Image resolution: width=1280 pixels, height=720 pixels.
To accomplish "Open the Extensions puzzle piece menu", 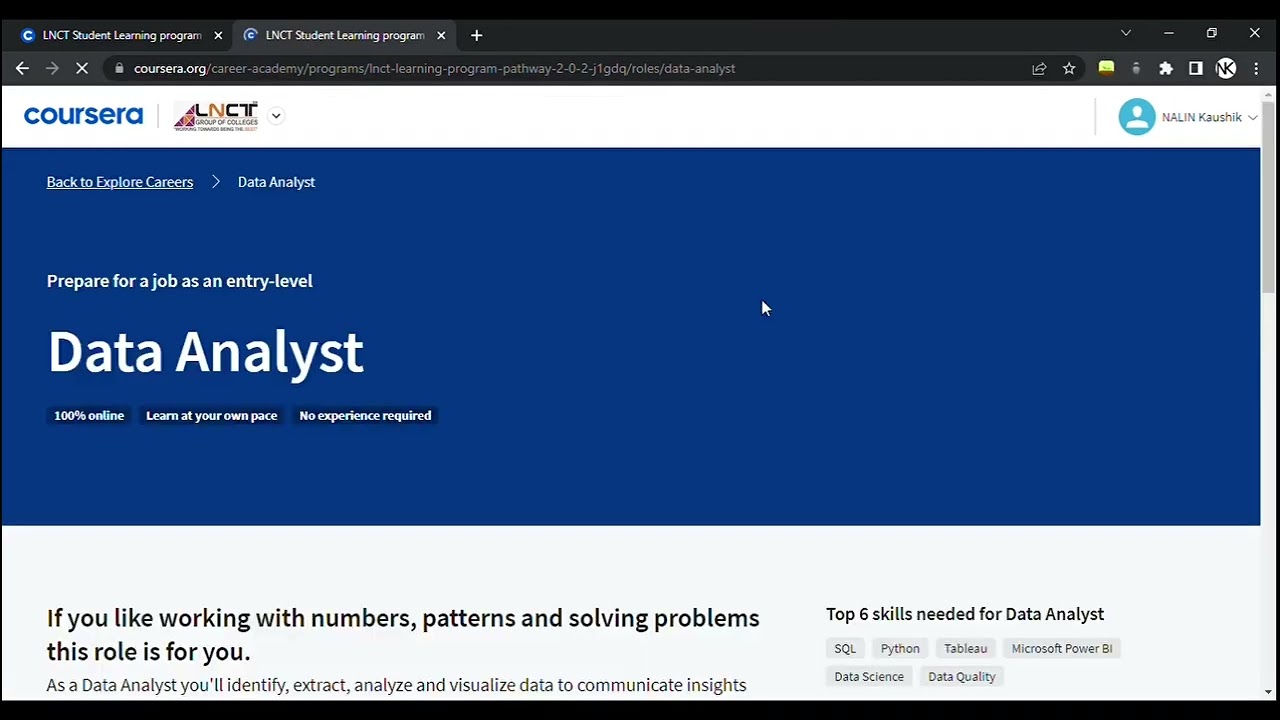I will pos(1166,68).
